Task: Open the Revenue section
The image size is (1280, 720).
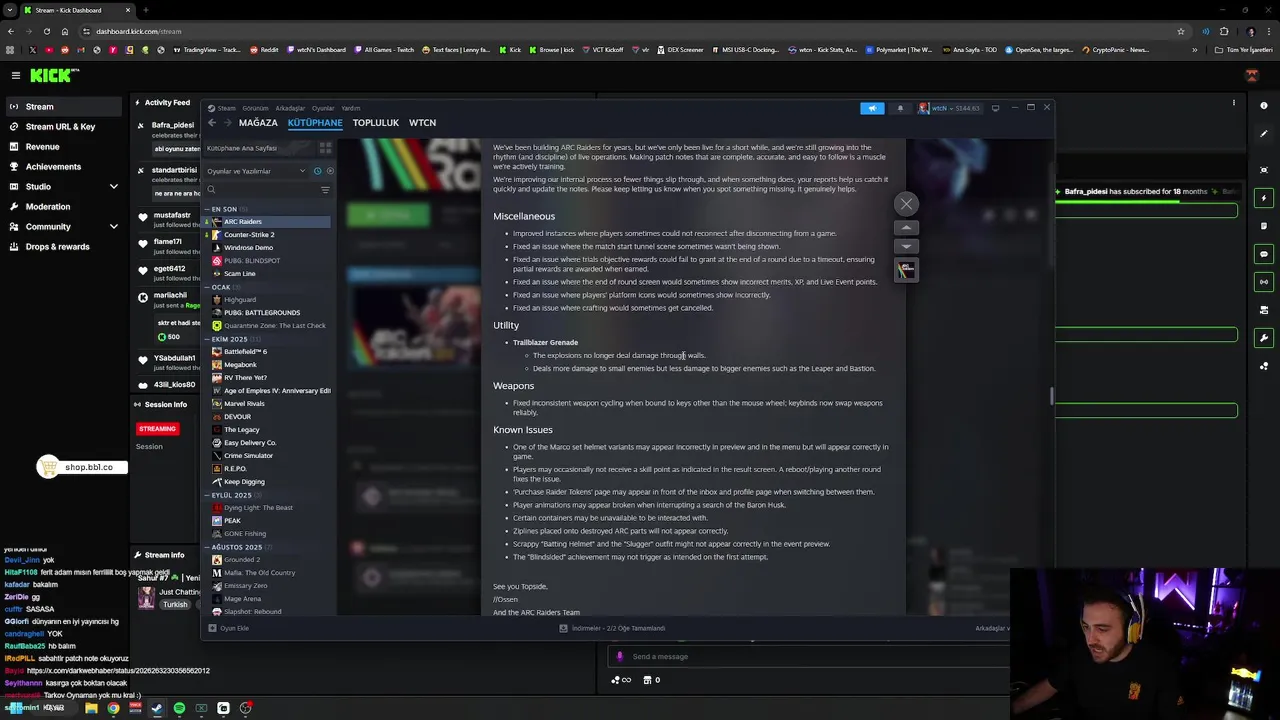Action: [62, 147]
